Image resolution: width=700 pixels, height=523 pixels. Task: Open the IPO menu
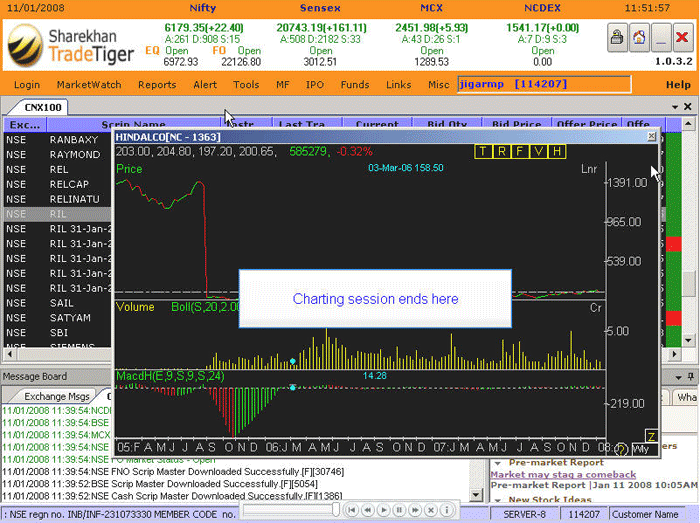click(x=315, y=85)
